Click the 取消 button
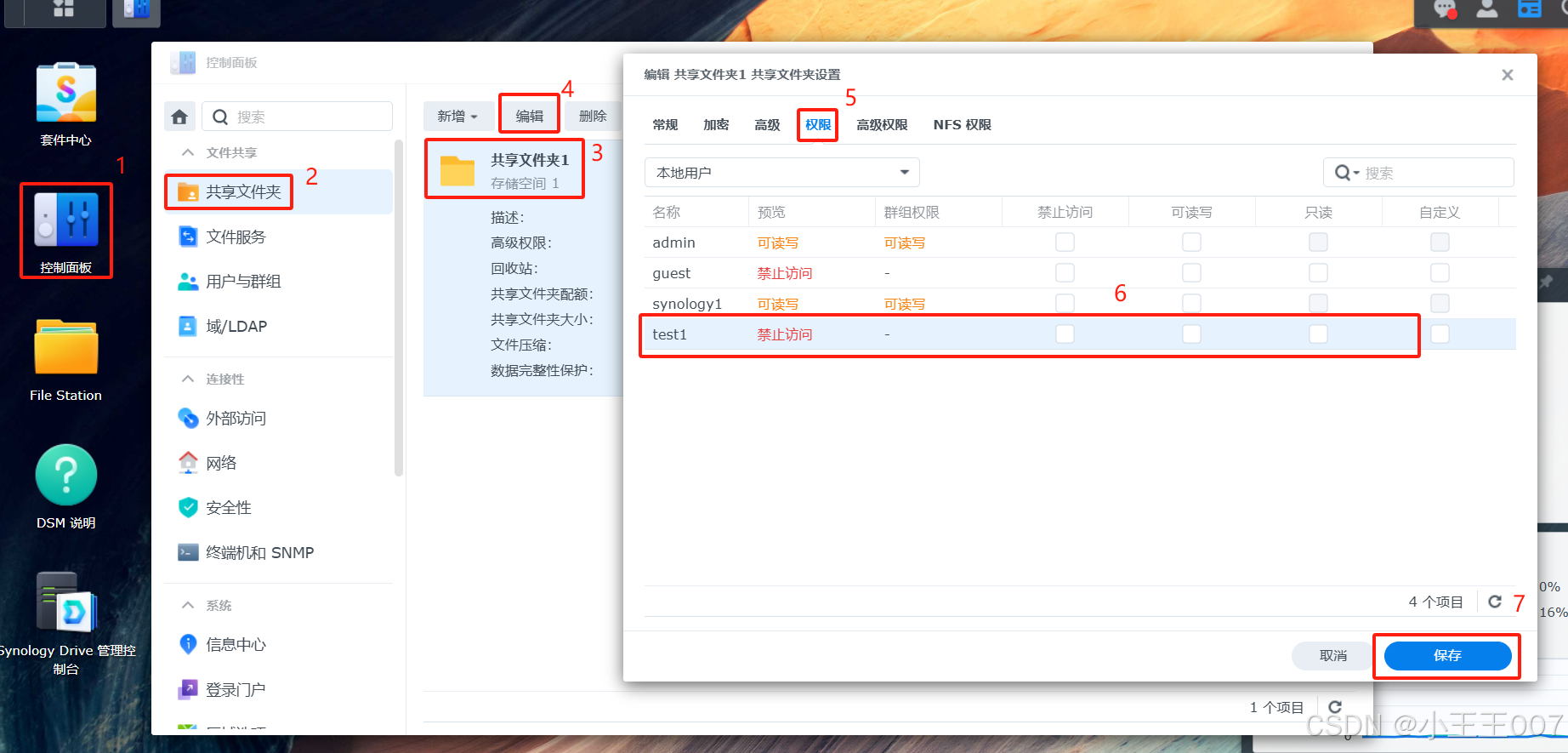This screenshot has width=1568, height=753. pos(1332,655)
